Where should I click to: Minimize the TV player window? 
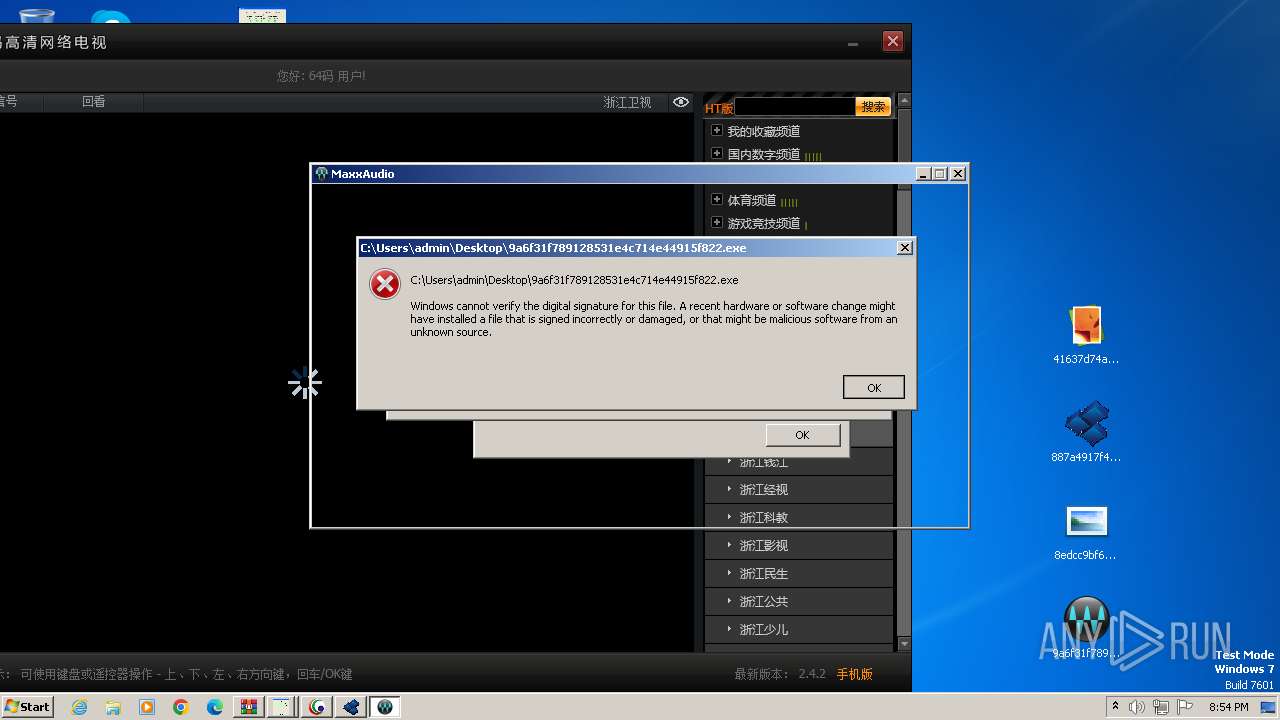(853, 42)
